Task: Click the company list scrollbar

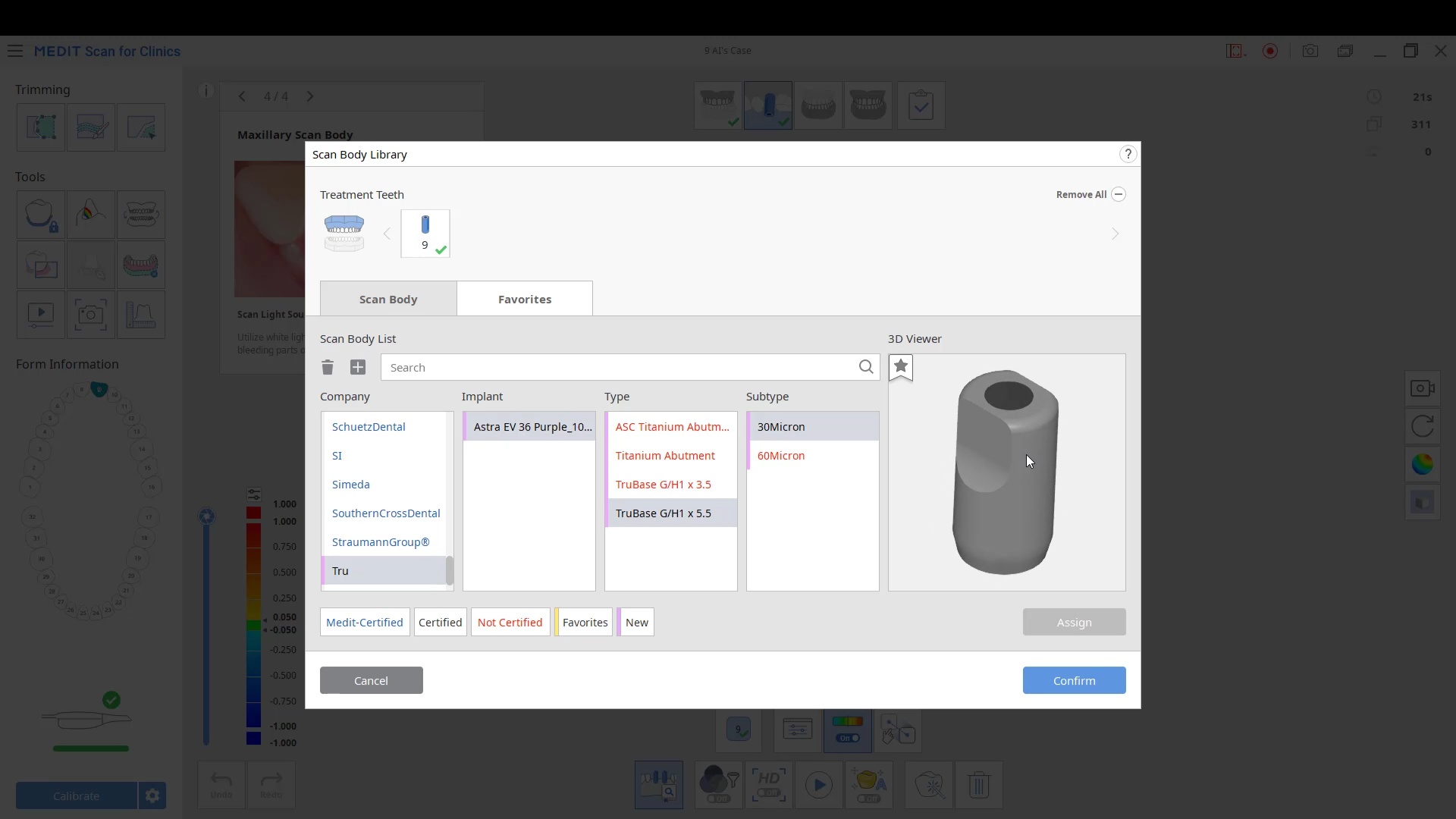Action: (x=450, y=571)
